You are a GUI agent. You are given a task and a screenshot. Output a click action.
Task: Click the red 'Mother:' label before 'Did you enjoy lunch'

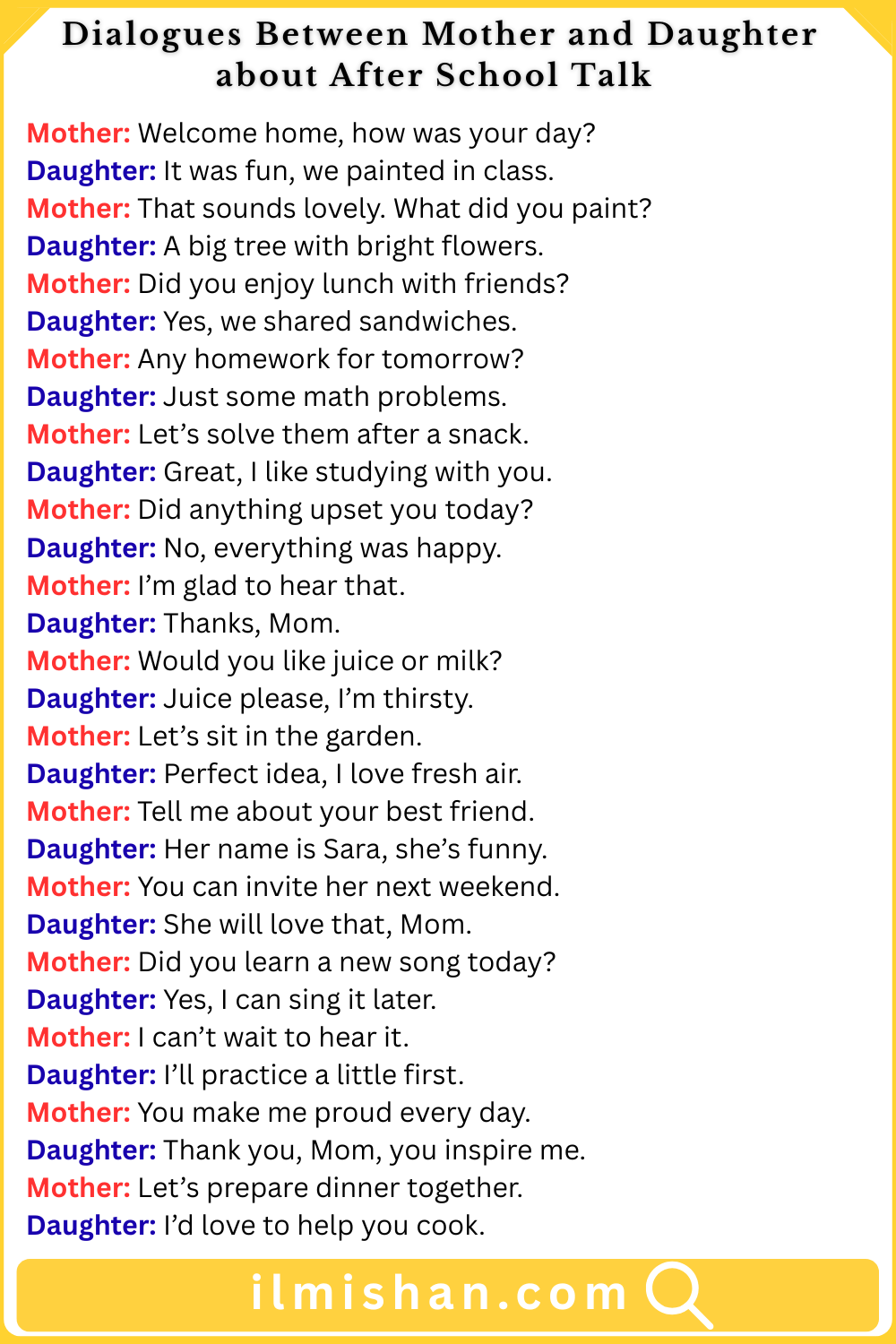(79, 284)
